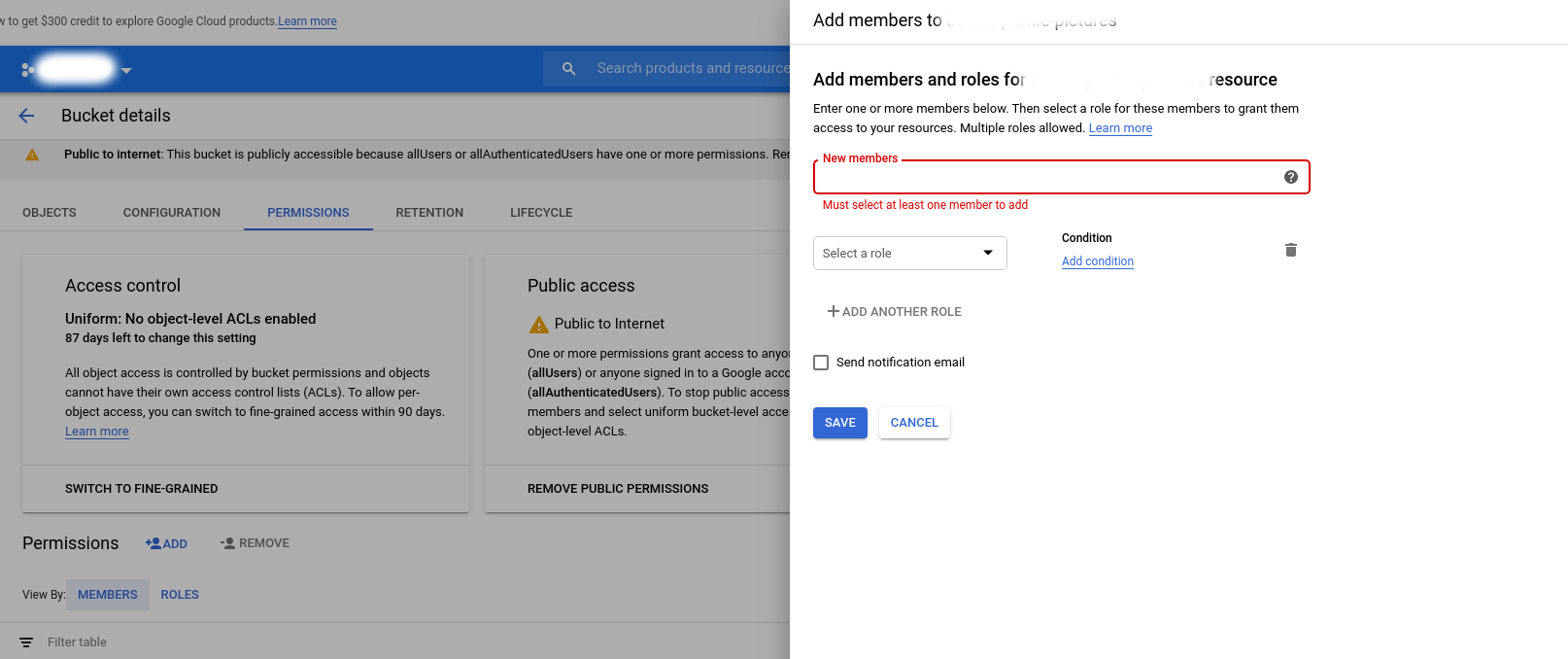Click the remove-person icon for REMOVE
Image resolution: width=1568 pixels, height=659 pixels.
pyautogui.click(x=227, y=543)
